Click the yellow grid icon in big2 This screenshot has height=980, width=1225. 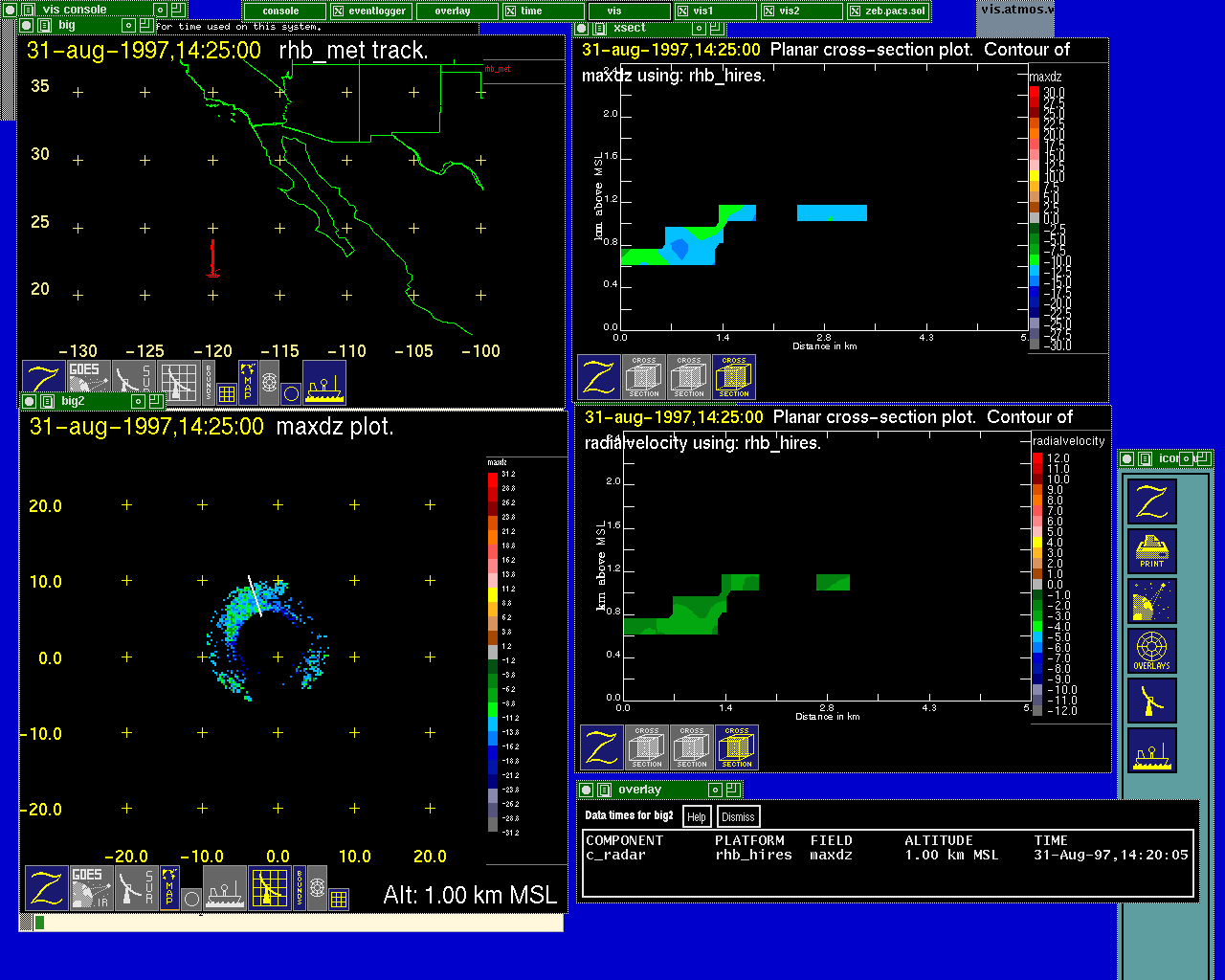(x=339, y=899)
